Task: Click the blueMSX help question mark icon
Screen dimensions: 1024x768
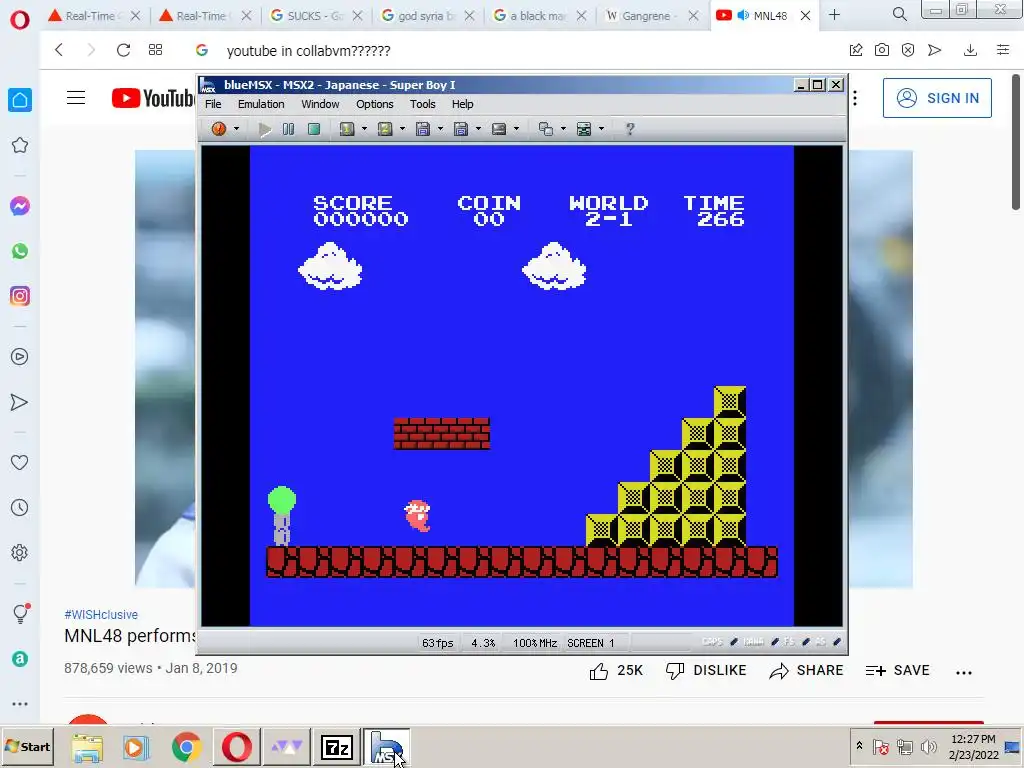Action: 630,129
